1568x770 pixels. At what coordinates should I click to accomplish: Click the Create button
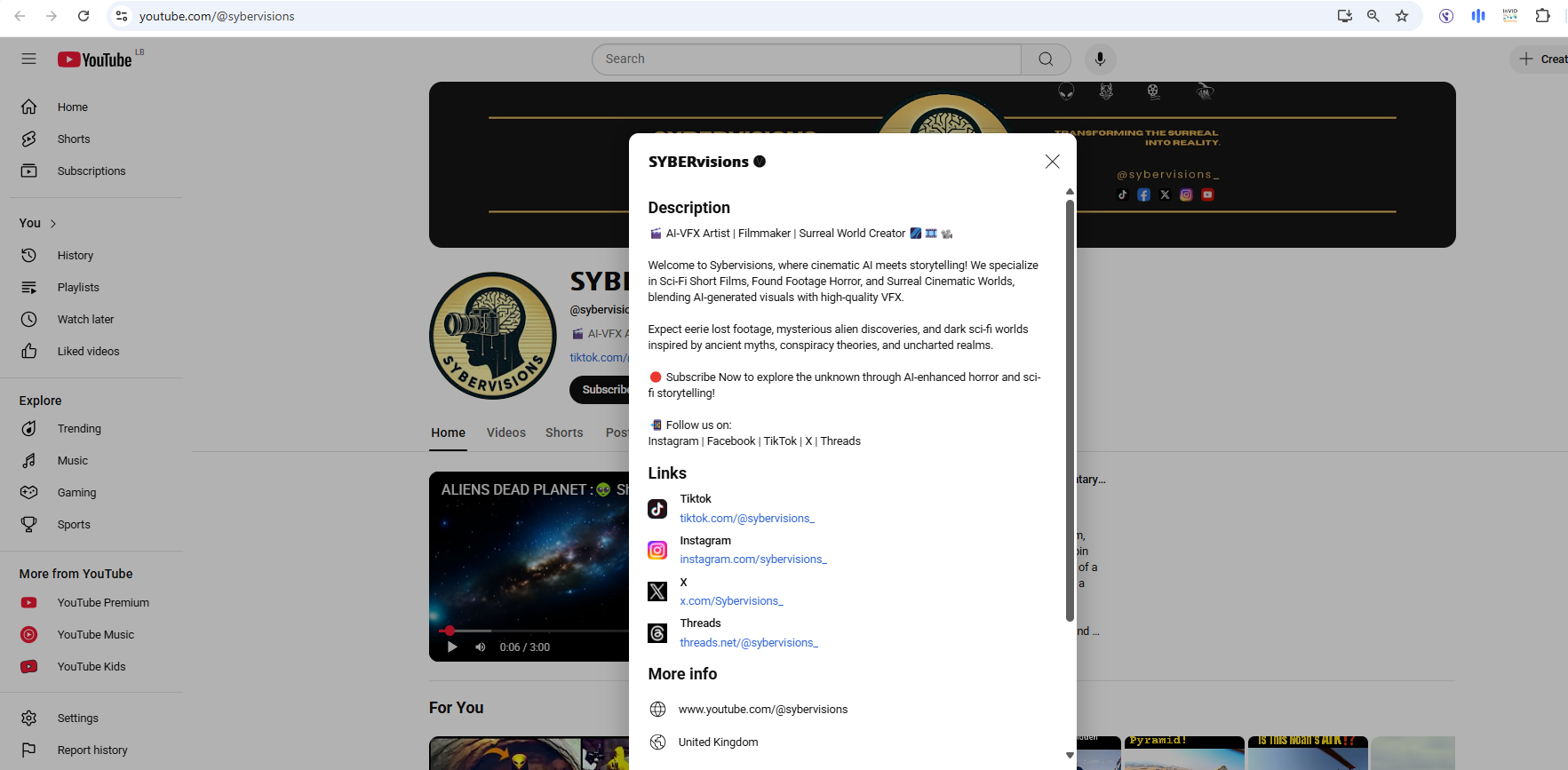click(1541, 59)
